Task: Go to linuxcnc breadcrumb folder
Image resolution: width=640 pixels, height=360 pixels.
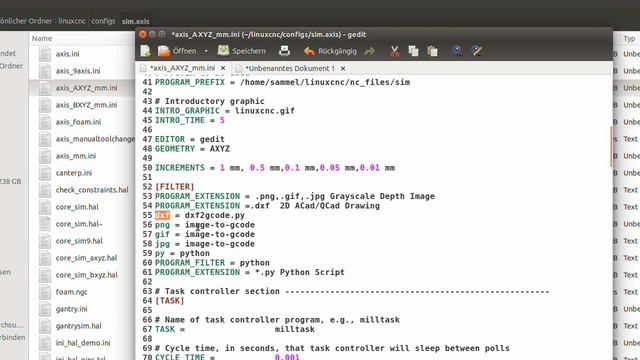Action: pyautogui.click(x=72, y=21)
